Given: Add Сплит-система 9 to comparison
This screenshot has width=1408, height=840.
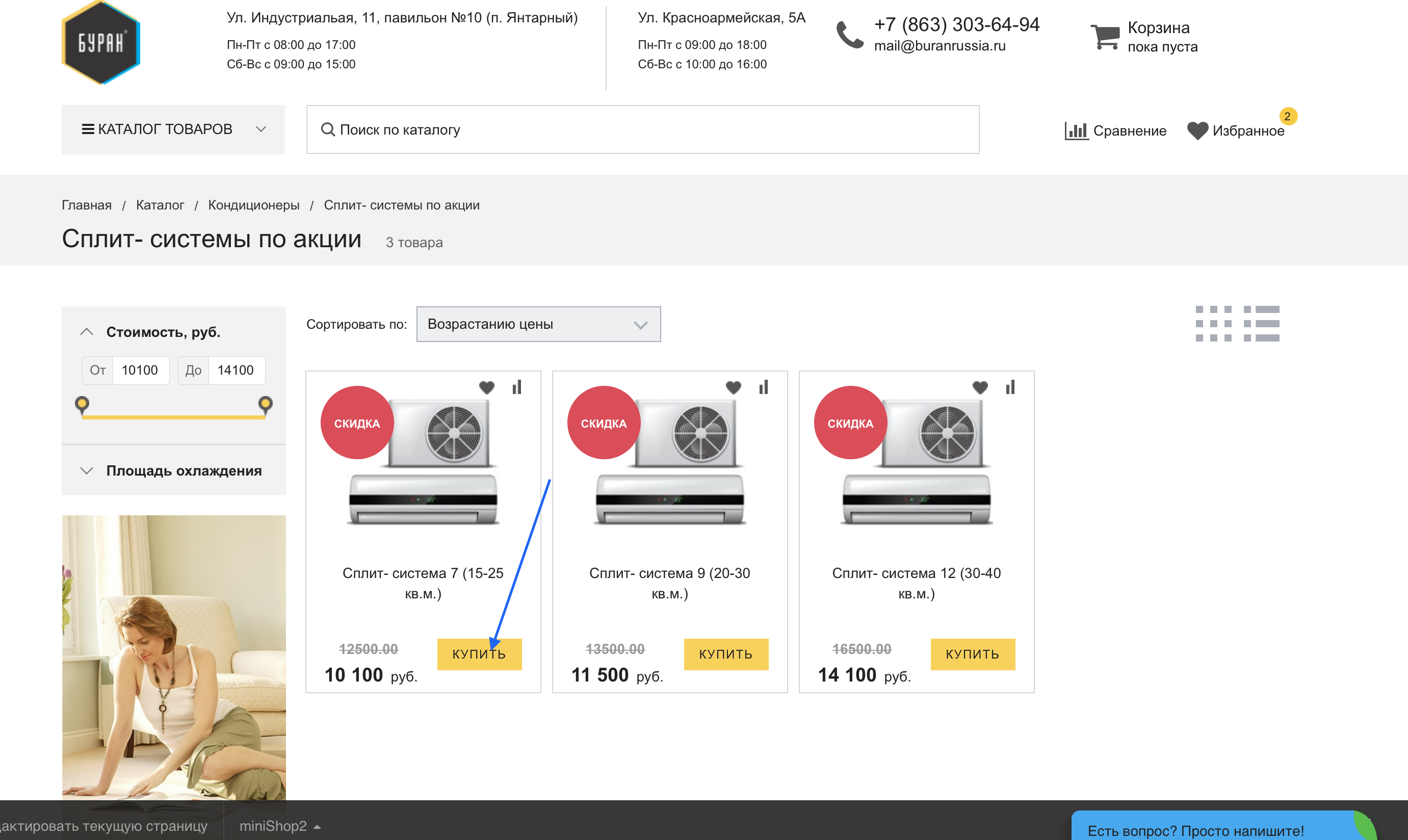Looking at the screenshot, I should (x=763, y=388).
